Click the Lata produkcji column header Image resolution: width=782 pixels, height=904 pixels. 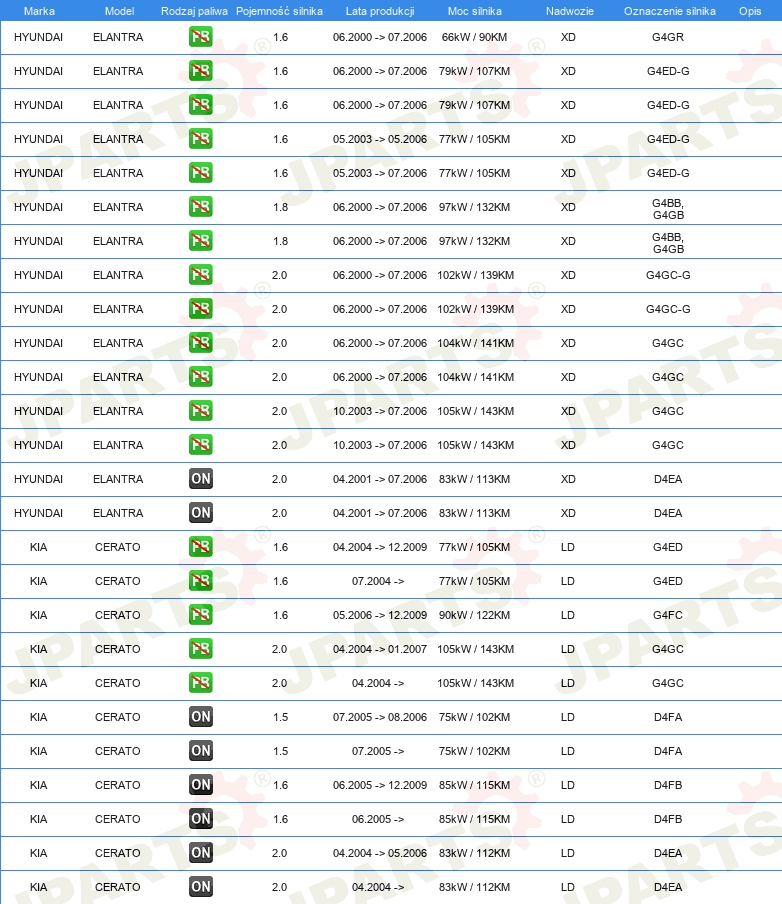[x=380, y=11]
